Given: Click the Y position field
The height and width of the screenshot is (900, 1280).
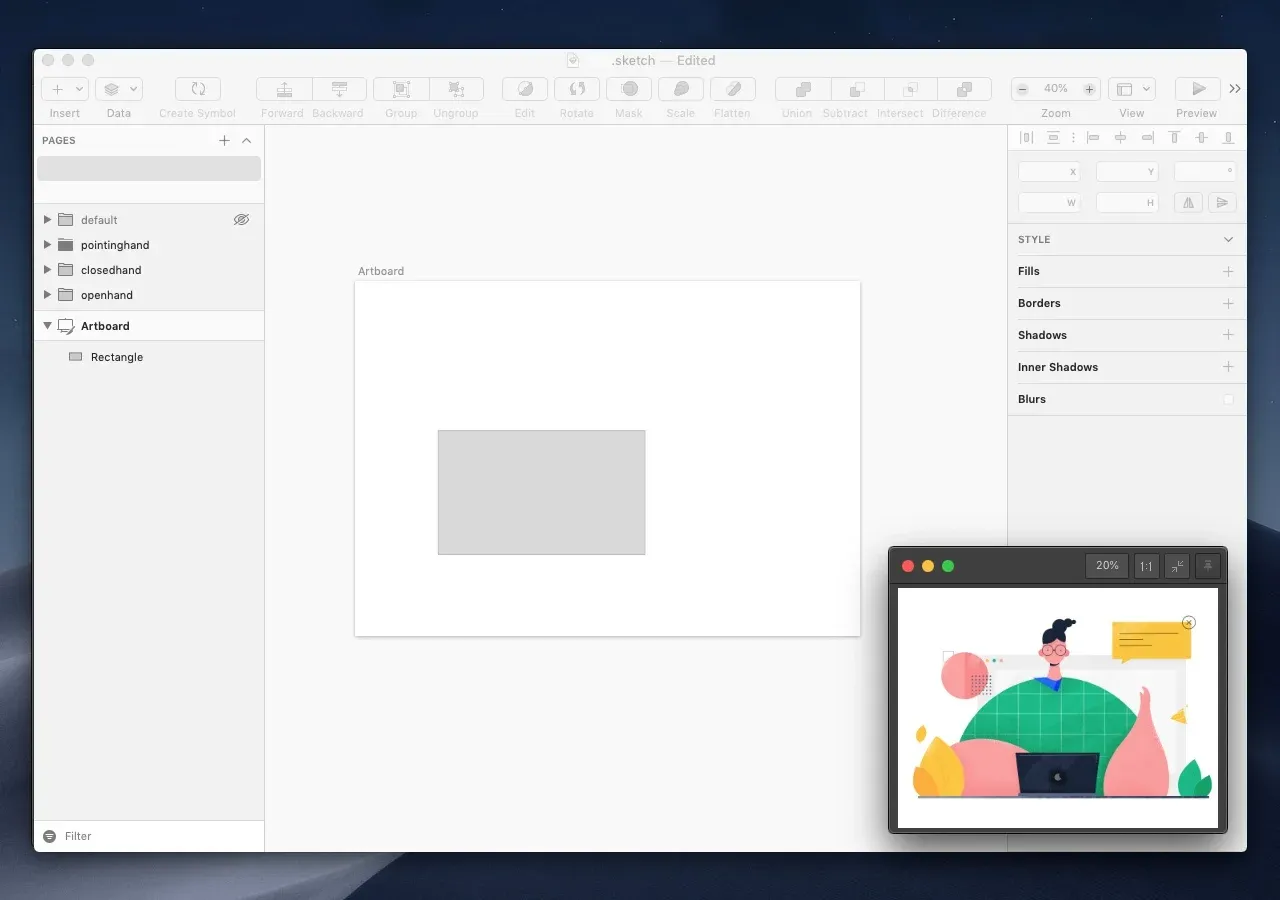Looking at the screenshot, I should point(1127,172).
